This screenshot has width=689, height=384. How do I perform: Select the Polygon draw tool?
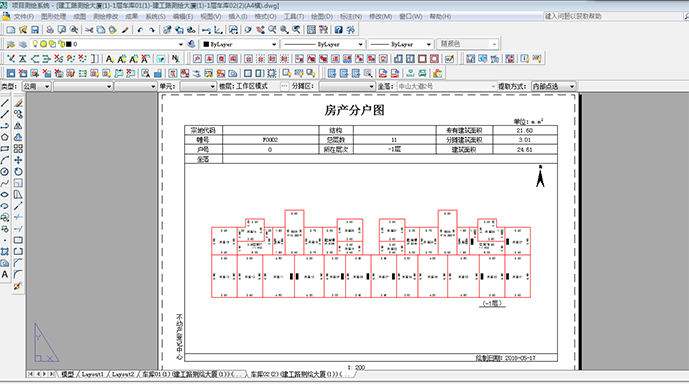click(x=5, y=138)
